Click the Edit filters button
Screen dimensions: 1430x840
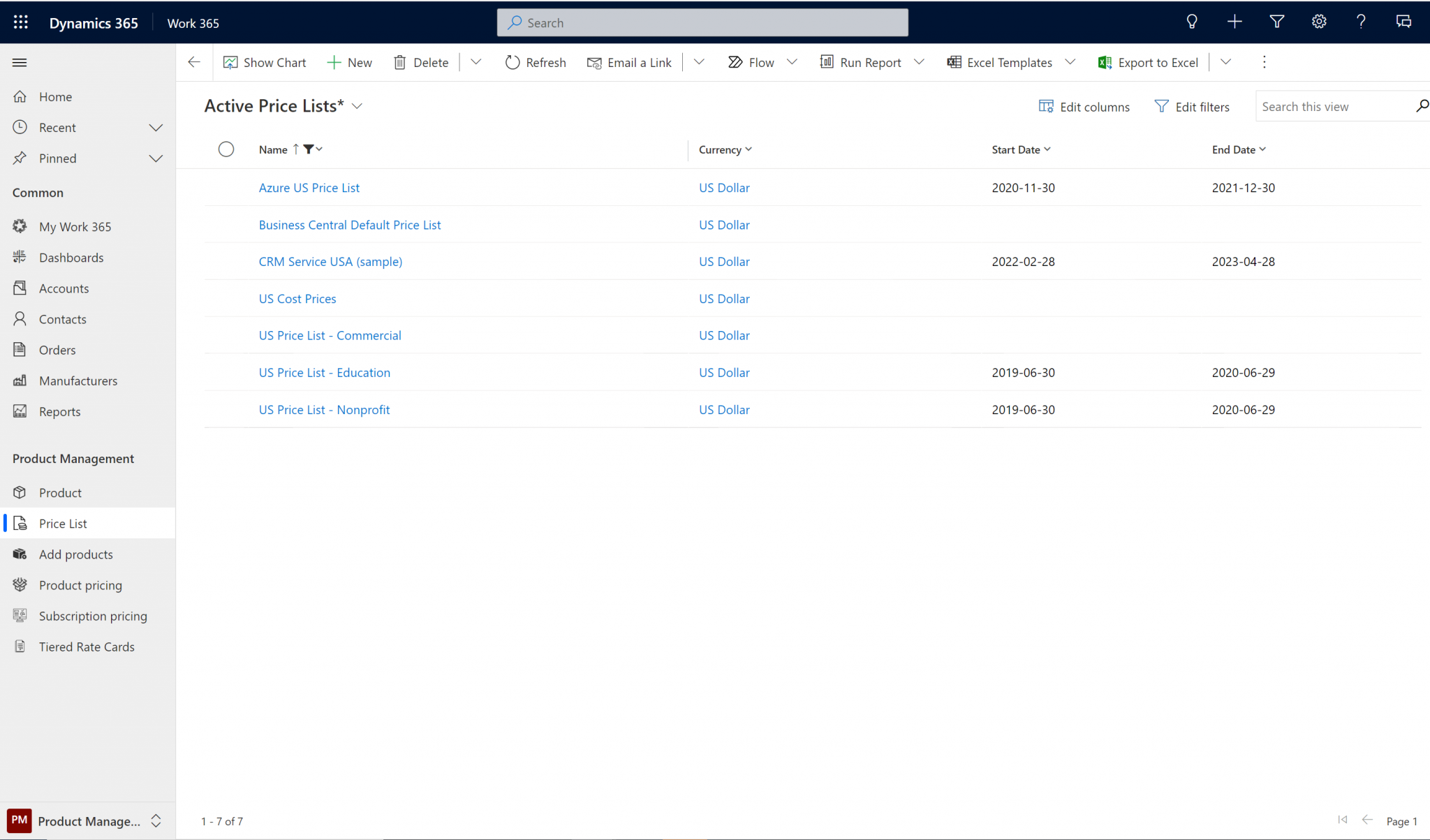tap(1192, 107)
